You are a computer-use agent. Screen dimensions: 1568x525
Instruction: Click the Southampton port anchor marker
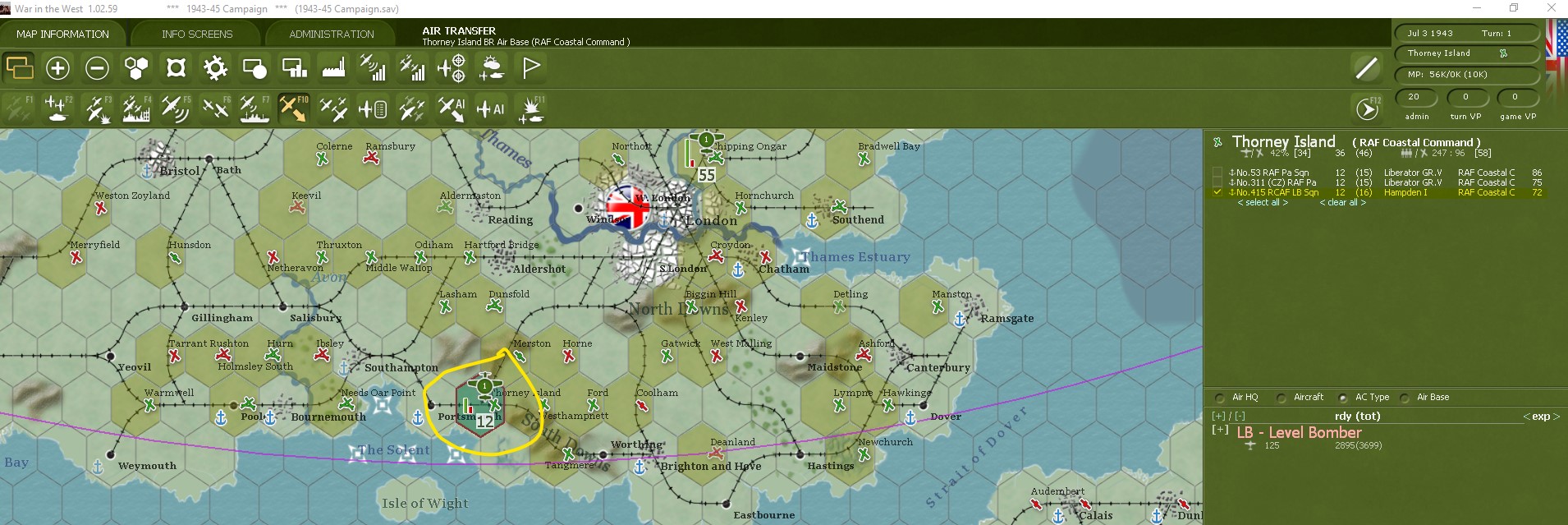pyautogui.click(x=345, y=367)
